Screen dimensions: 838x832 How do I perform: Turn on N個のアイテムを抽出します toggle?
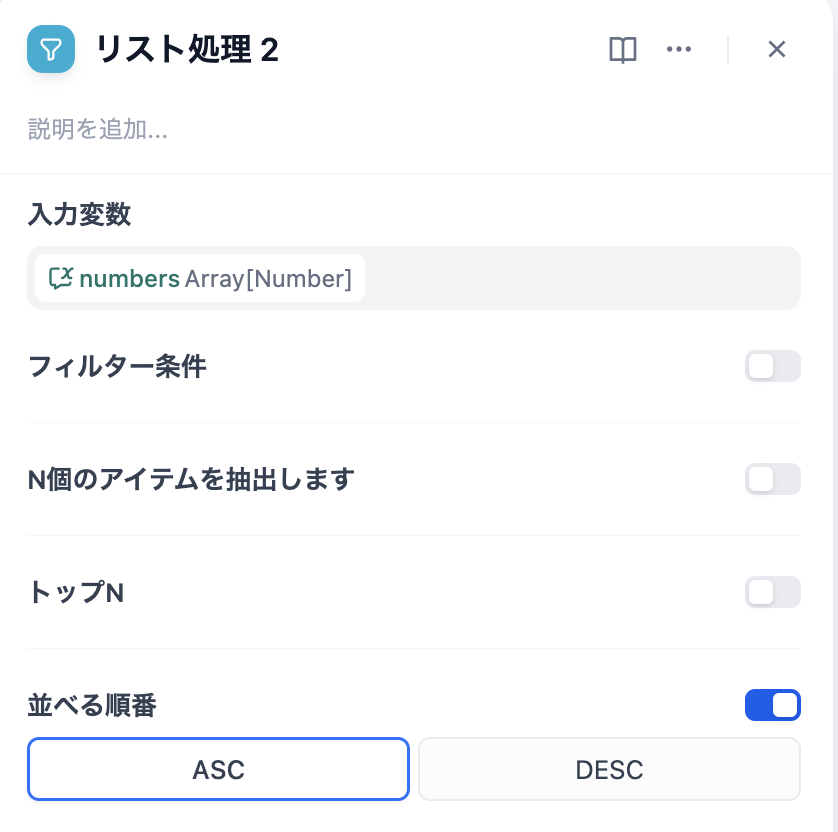(x=772, y=479)
